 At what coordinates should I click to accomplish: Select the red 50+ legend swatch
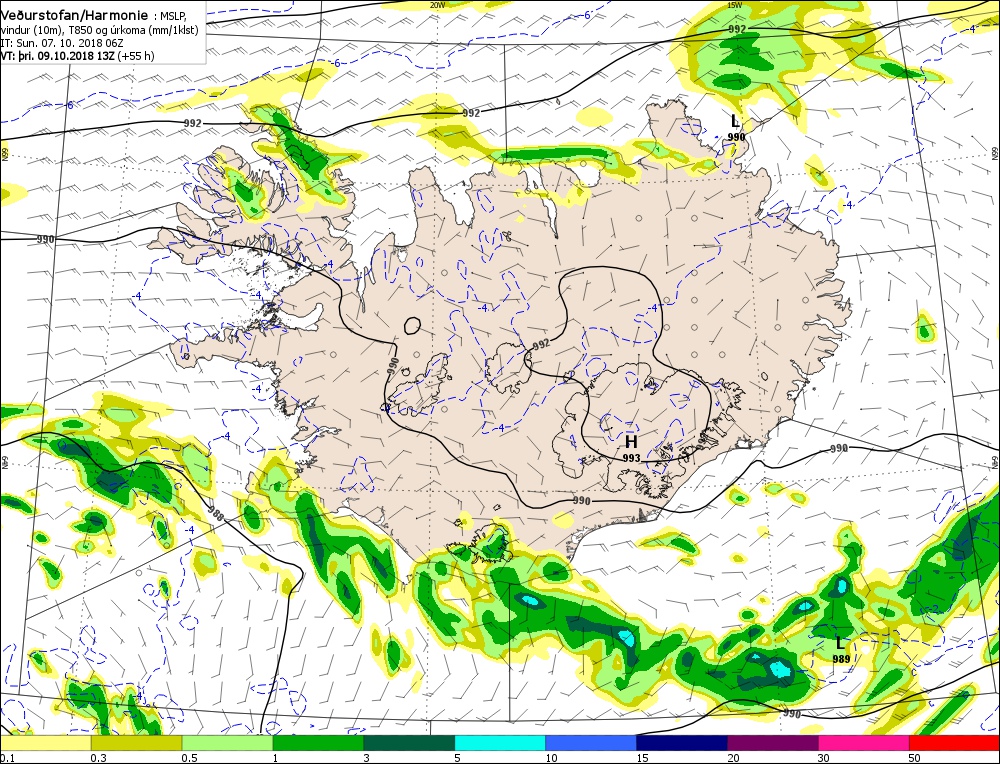tap(954, 743)
